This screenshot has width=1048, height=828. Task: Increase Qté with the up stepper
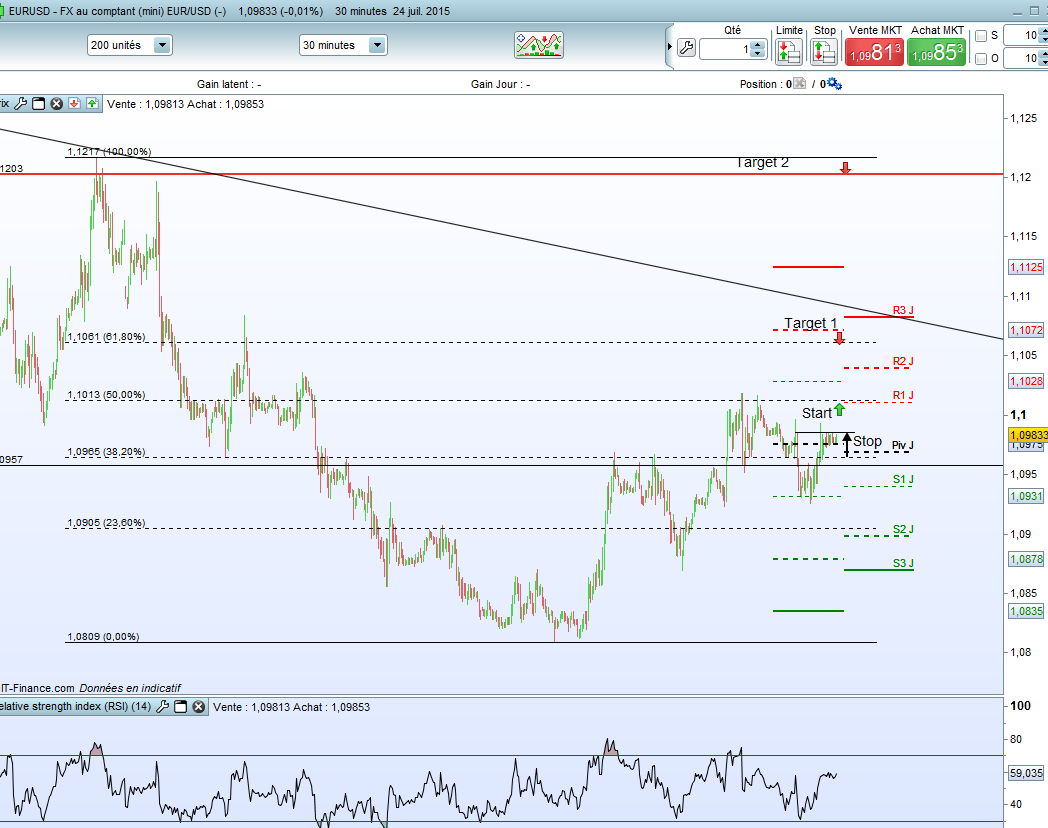click(757, 44)
